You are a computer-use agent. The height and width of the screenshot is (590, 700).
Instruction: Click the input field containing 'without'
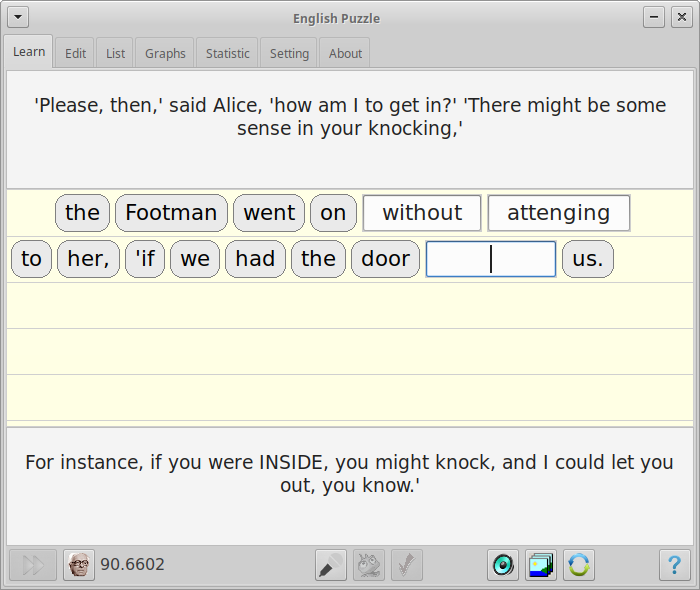pos(422,213)
